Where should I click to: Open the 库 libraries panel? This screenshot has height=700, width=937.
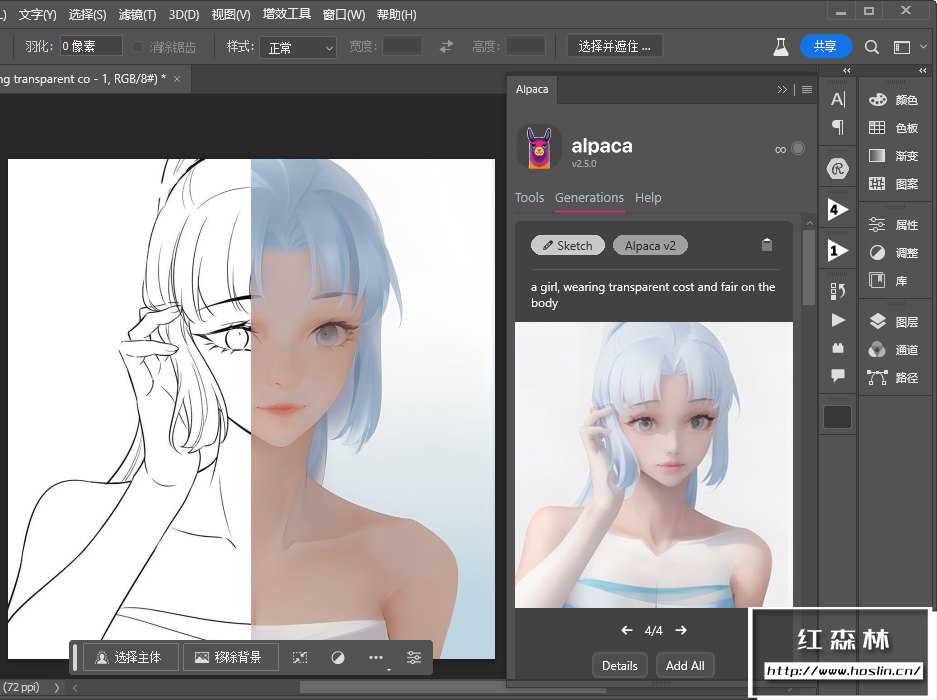point(889,280)
